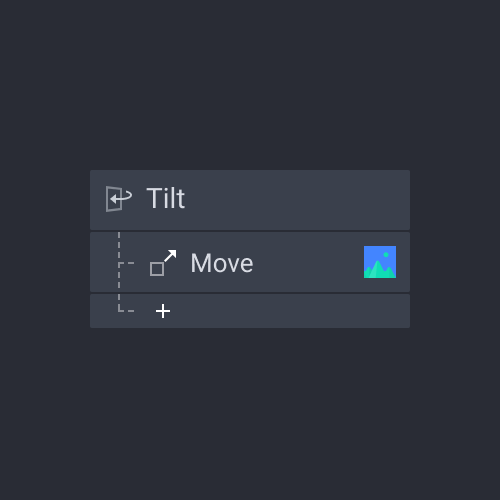Click the plus icon to add effect
Screen dimensions: 500x500
click(x=163, y=311)
